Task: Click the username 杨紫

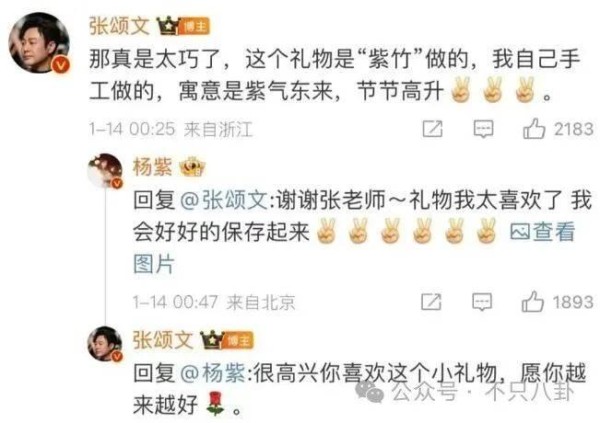Action: 152,167
